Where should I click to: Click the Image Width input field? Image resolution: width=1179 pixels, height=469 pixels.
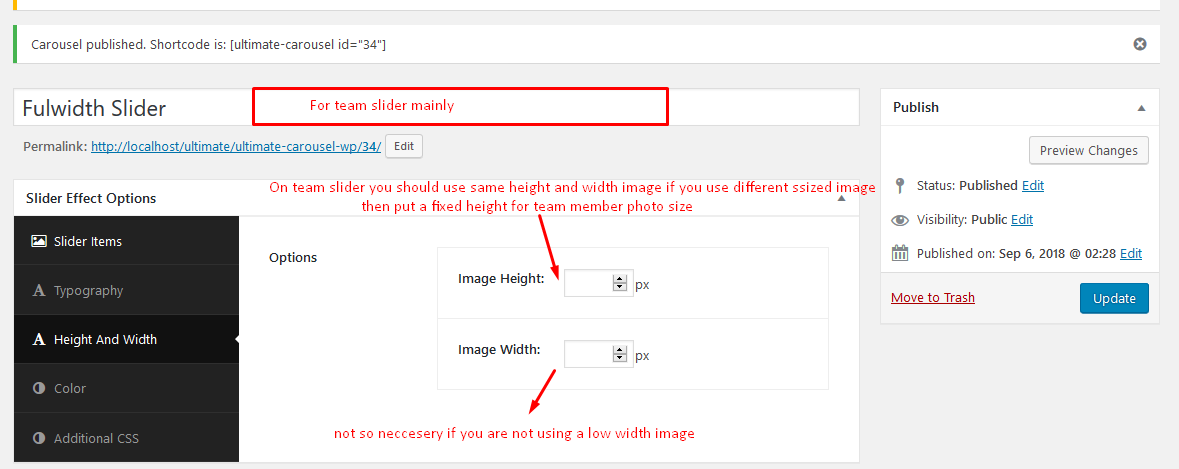pos(590,354)
